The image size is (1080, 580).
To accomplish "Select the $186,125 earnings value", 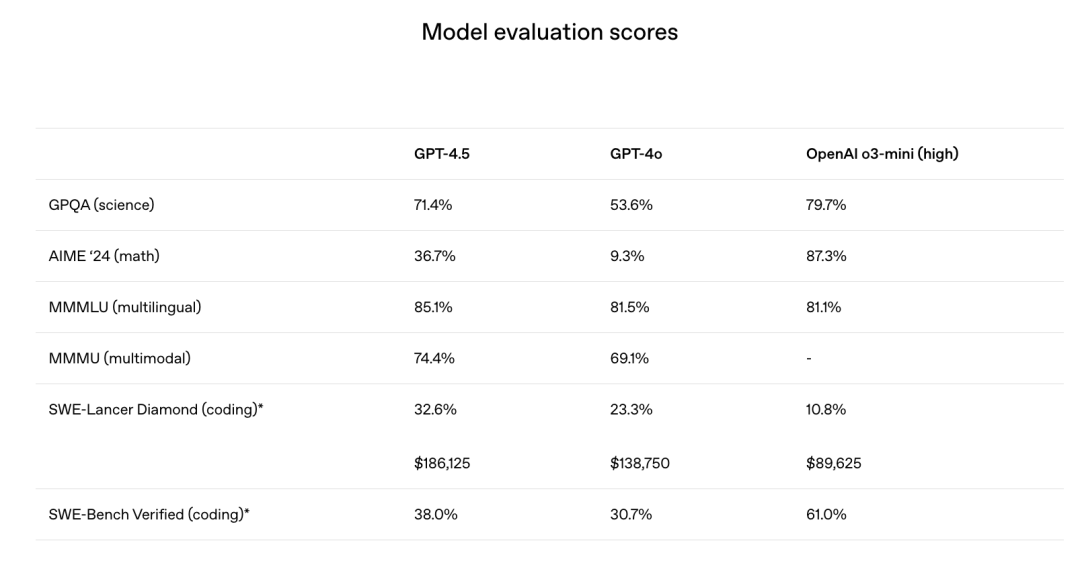I will coord(443,463).
